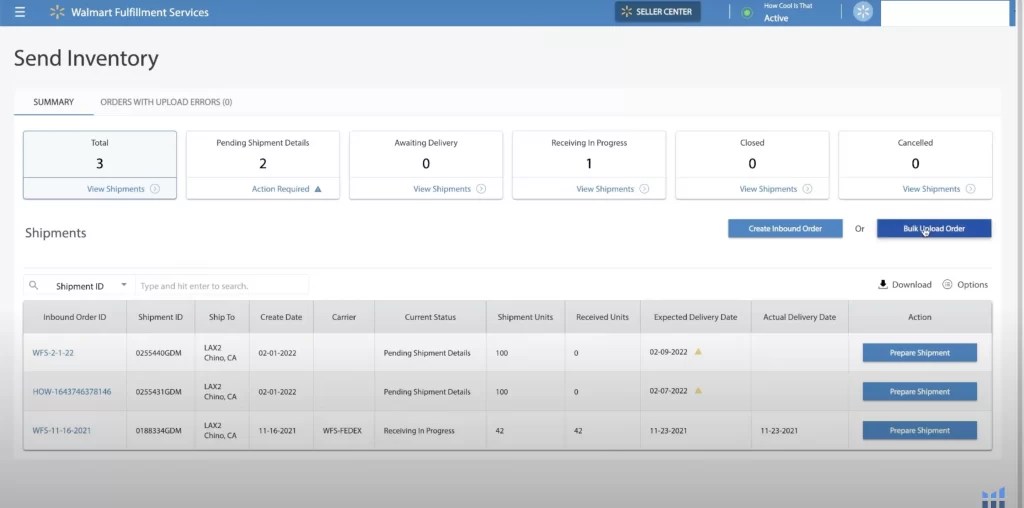
Task: Click Action Required under Pending Shipment Details
Action: pos(280,189)
